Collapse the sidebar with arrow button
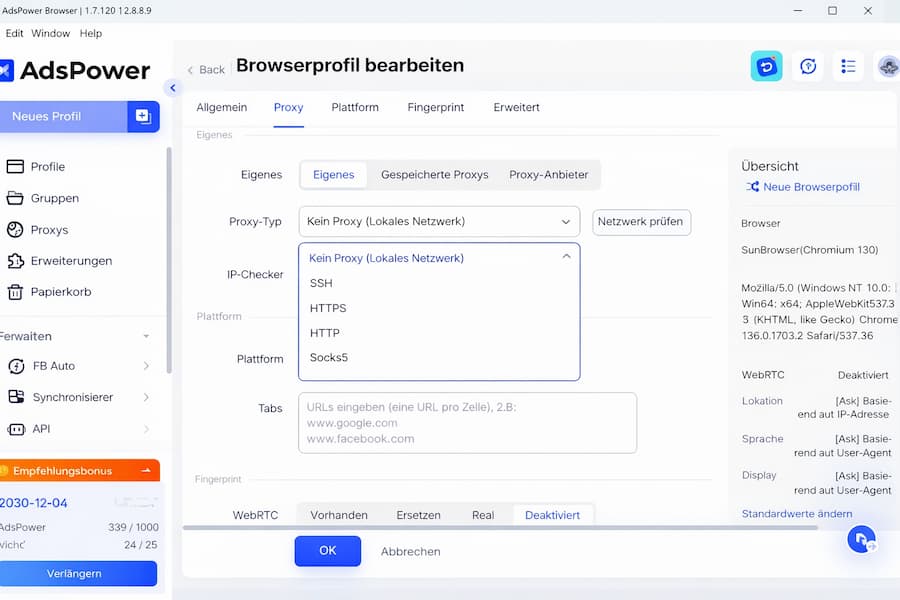Image resolution: width=900 pixels, height=600 pixels. coord(172,88)
